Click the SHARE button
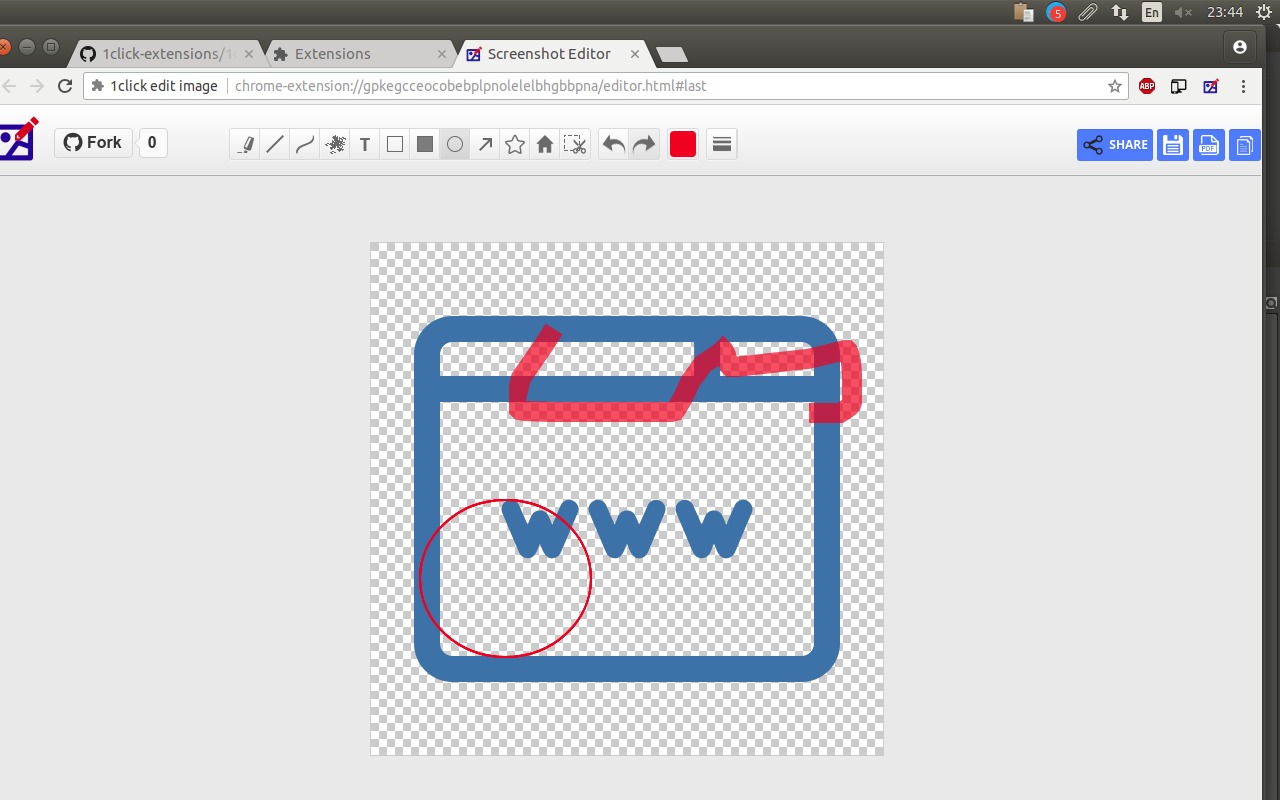Screen dimensions: 1280x800 coord(1115,145)
